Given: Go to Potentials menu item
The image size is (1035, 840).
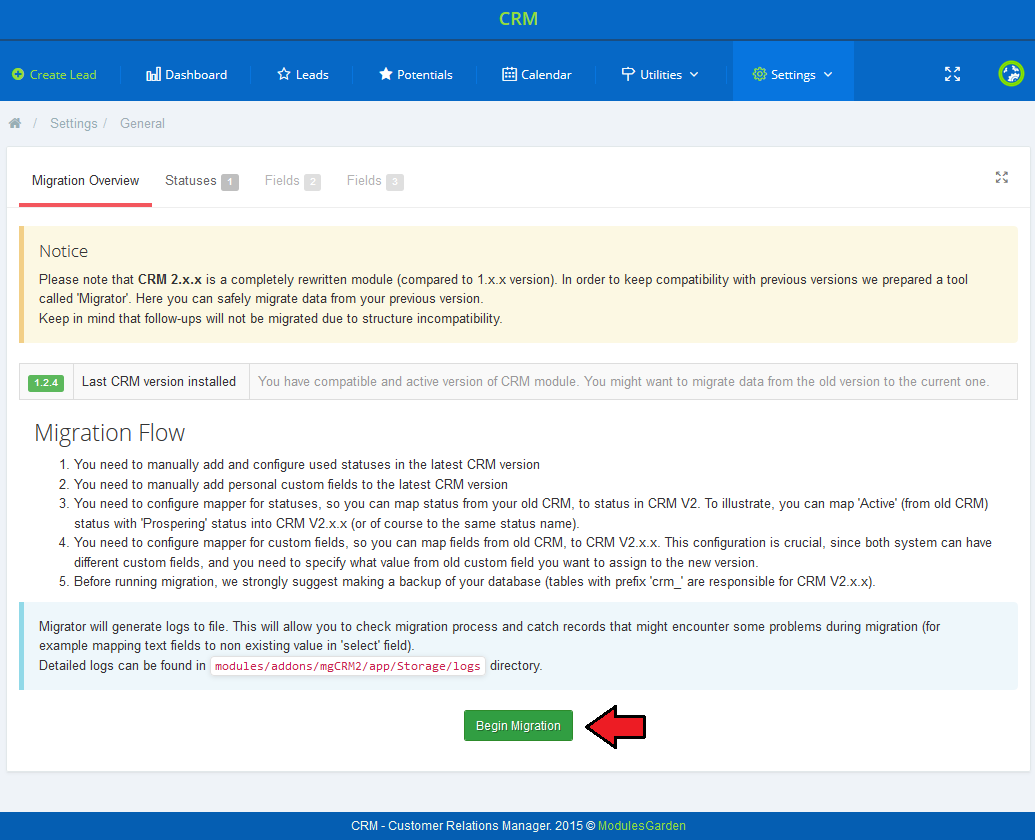Looking at the screenshot, I should (x=415, y=75).
